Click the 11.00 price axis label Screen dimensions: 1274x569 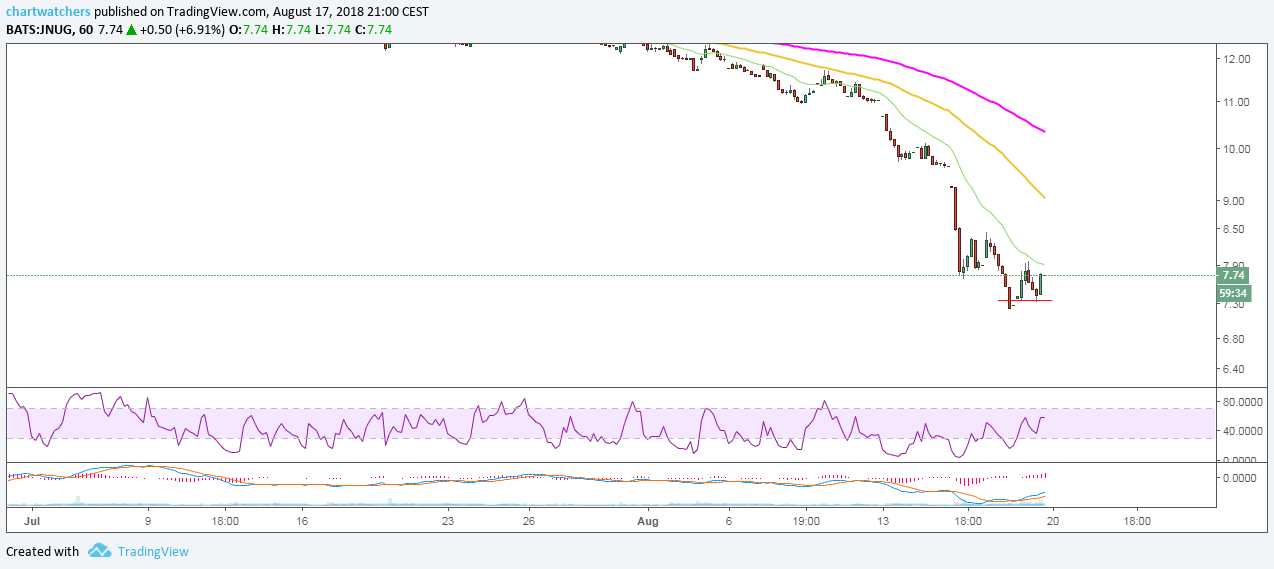[1237, 102]
